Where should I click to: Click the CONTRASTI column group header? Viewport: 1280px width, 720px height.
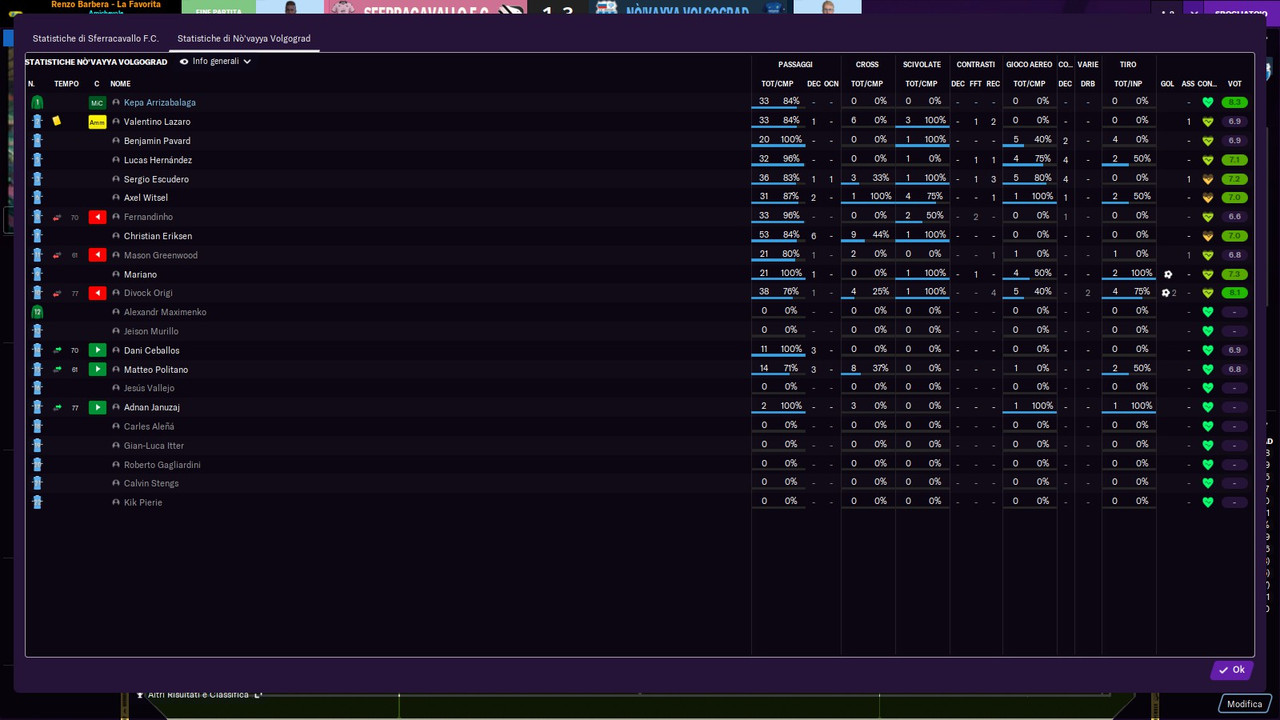pyautogui.click(x=975, y=64)
